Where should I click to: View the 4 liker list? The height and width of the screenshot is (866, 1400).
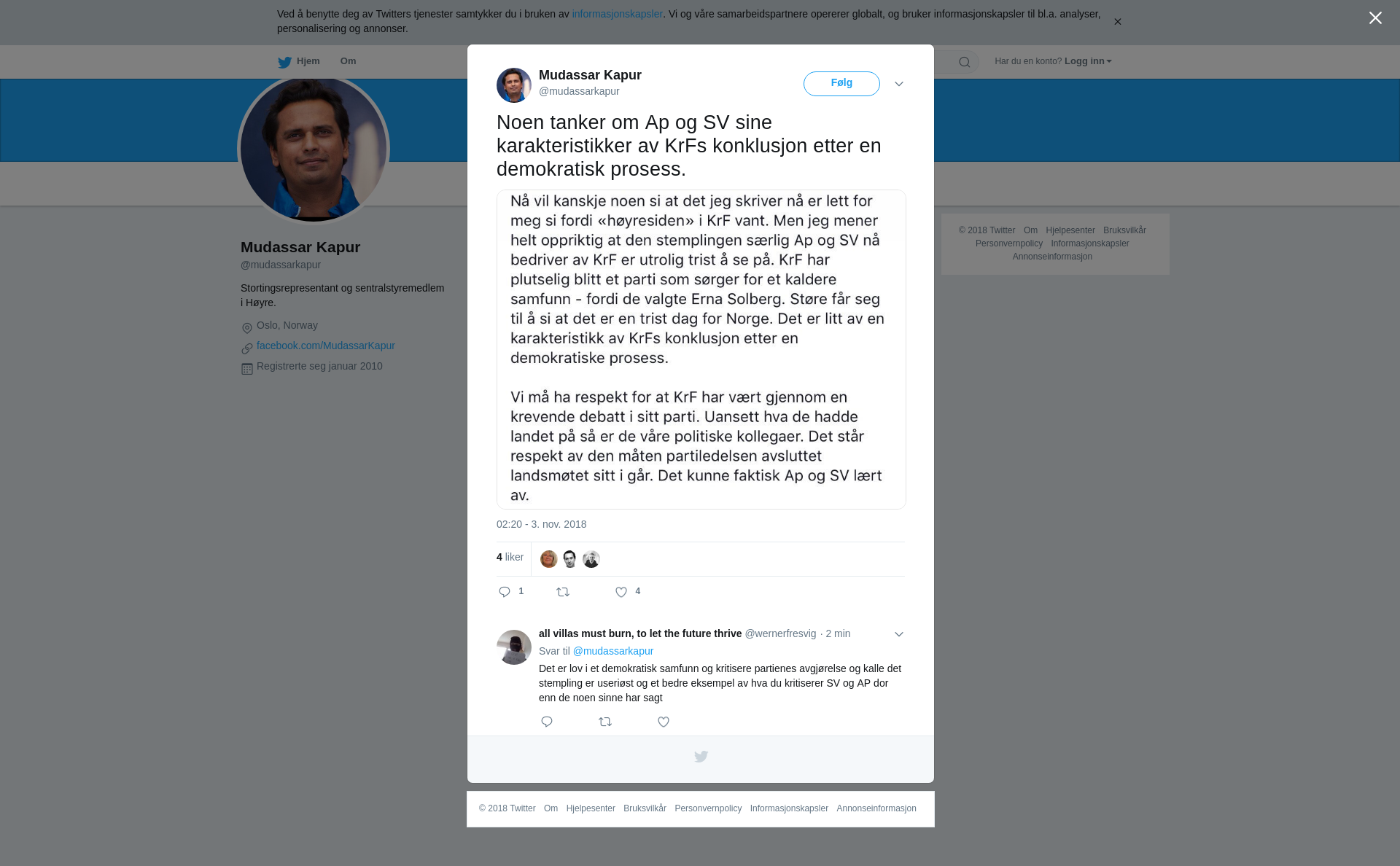(510, 557)
